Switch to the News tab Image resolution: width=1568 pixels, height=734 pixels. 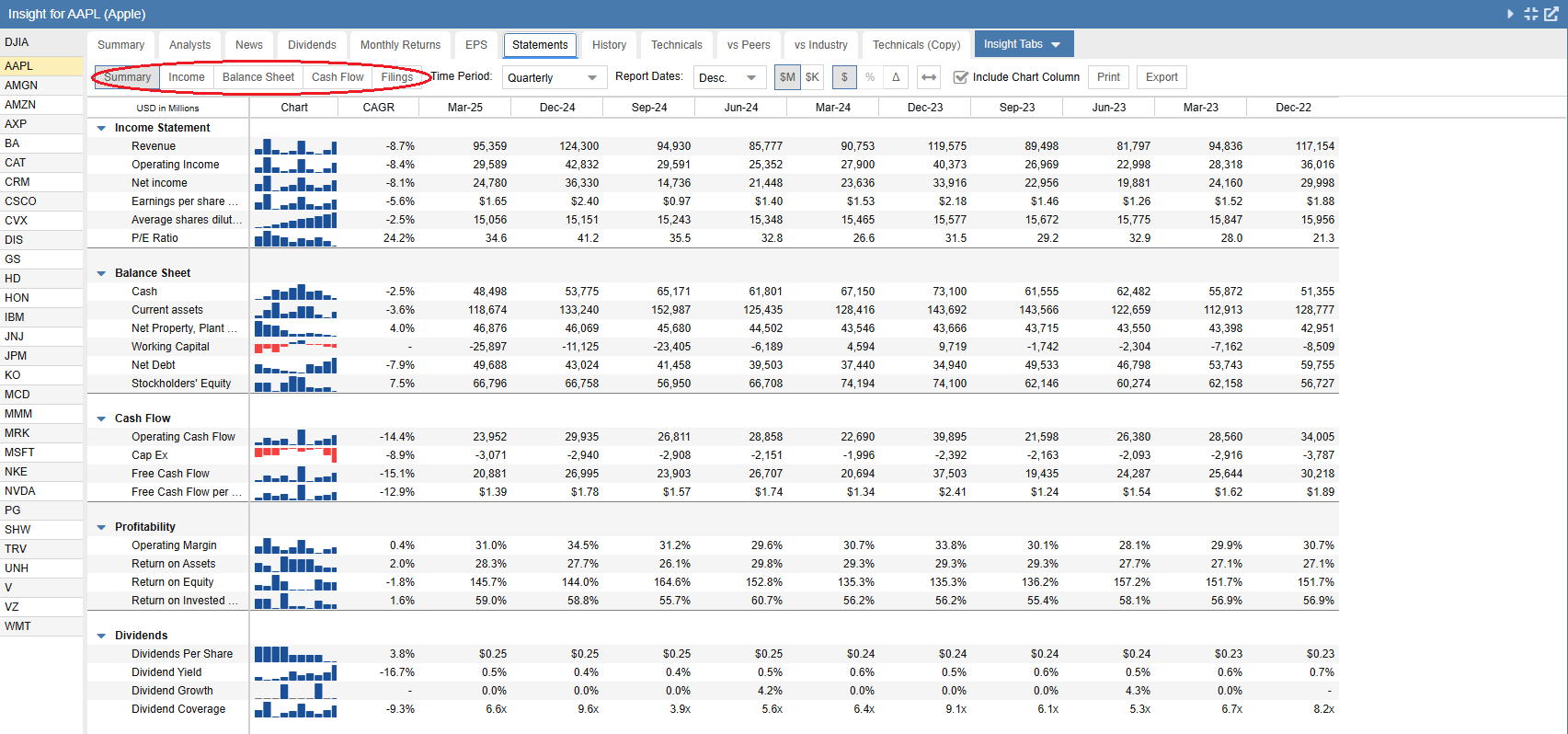tap(249, 45)
